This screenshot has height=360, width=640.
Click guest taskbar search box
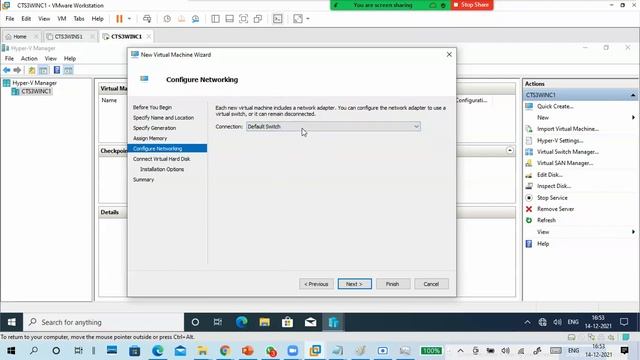coord(104,322)
